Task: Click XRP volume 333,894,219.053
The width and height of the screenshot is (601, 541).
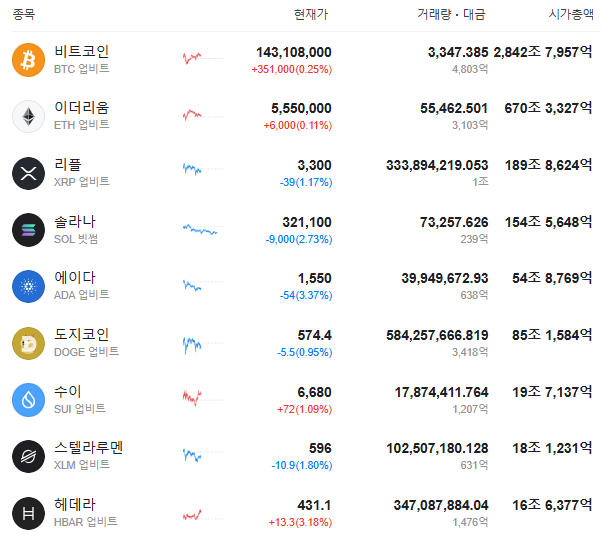Action: (x=437, y=165)
